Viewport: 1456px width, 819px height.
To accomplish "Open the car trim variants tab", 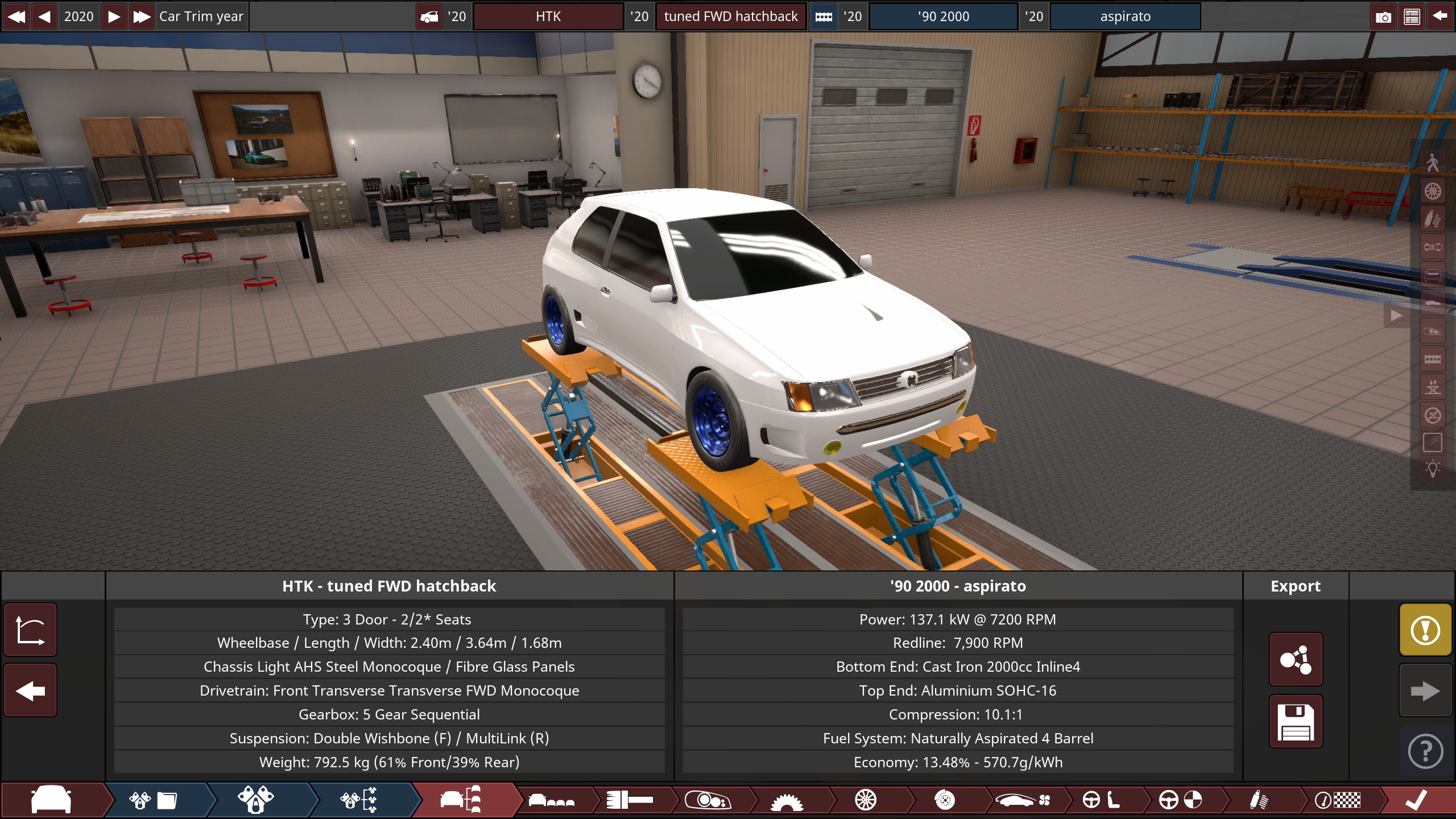I will point(462,800).
